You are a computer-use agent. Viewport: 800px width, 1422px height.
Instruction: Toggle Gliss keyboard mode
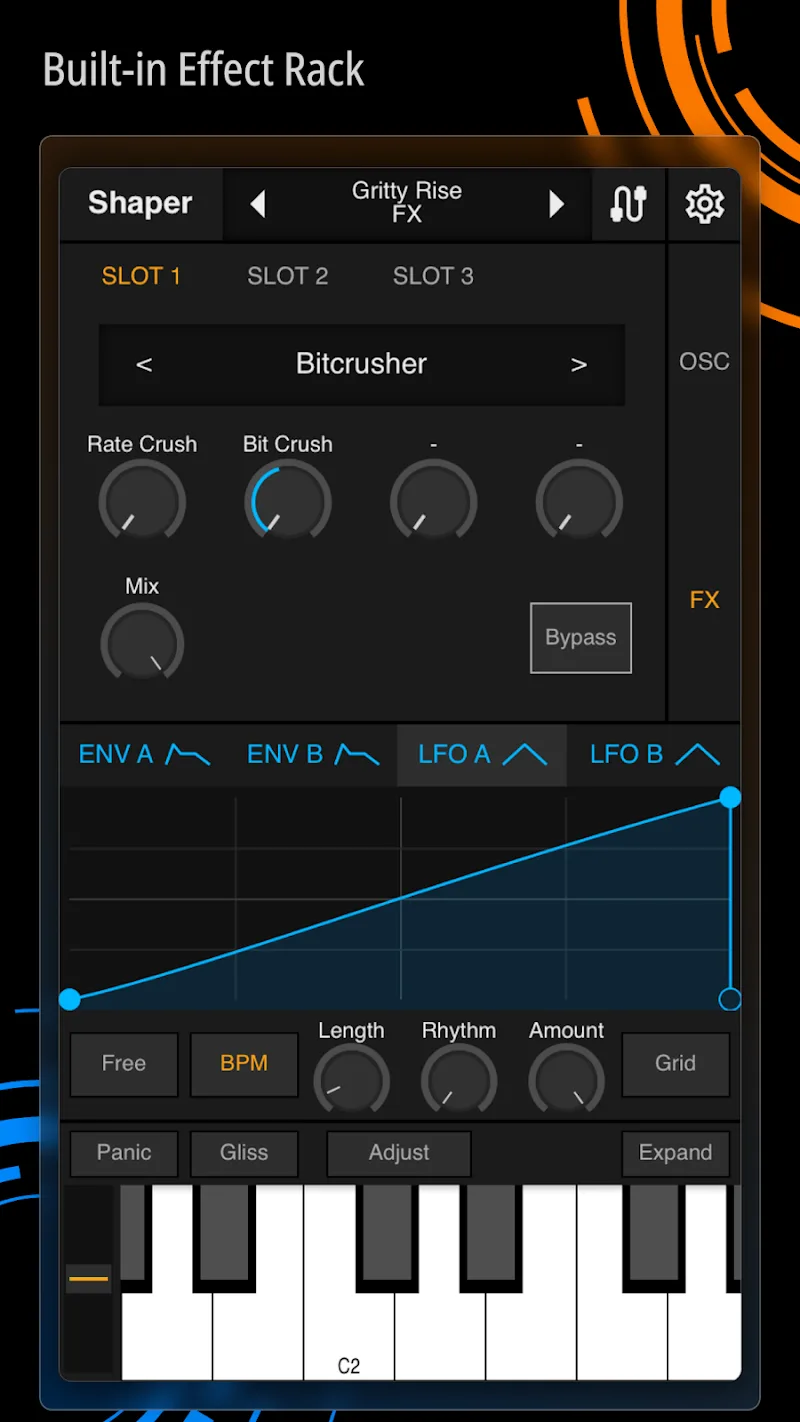(244, 1153)
